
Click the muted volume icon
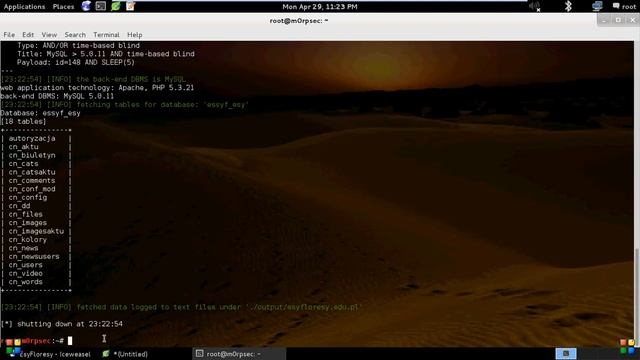coord(535,6)
